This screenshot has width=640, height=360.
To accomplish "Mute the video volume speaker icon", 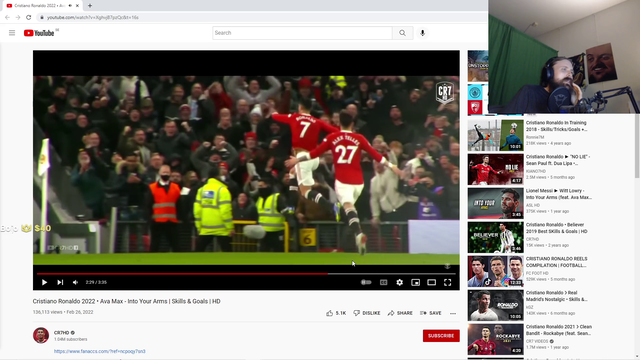I will 75,282.
